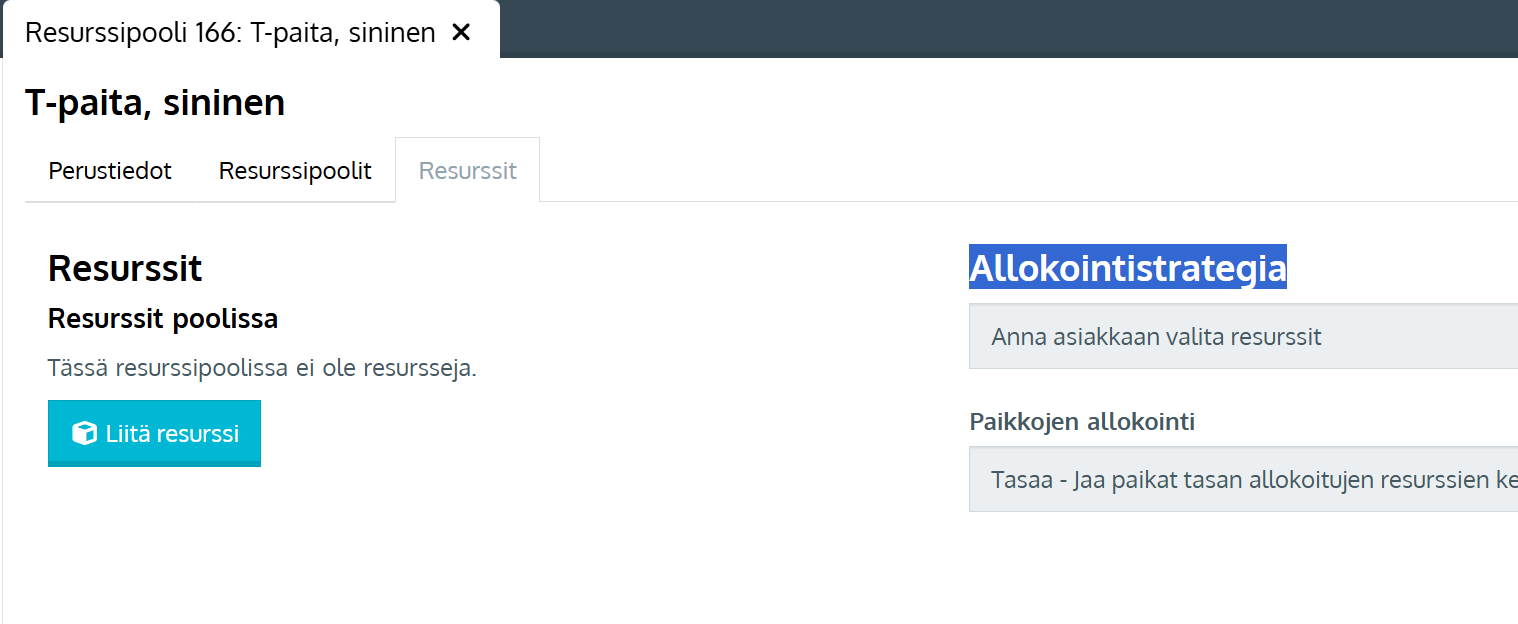This screenshot has height=624, width=1518.
Task: Activate the Resurssipooli 166: T-paita, sininen tab
Action: tap(230, 32)
